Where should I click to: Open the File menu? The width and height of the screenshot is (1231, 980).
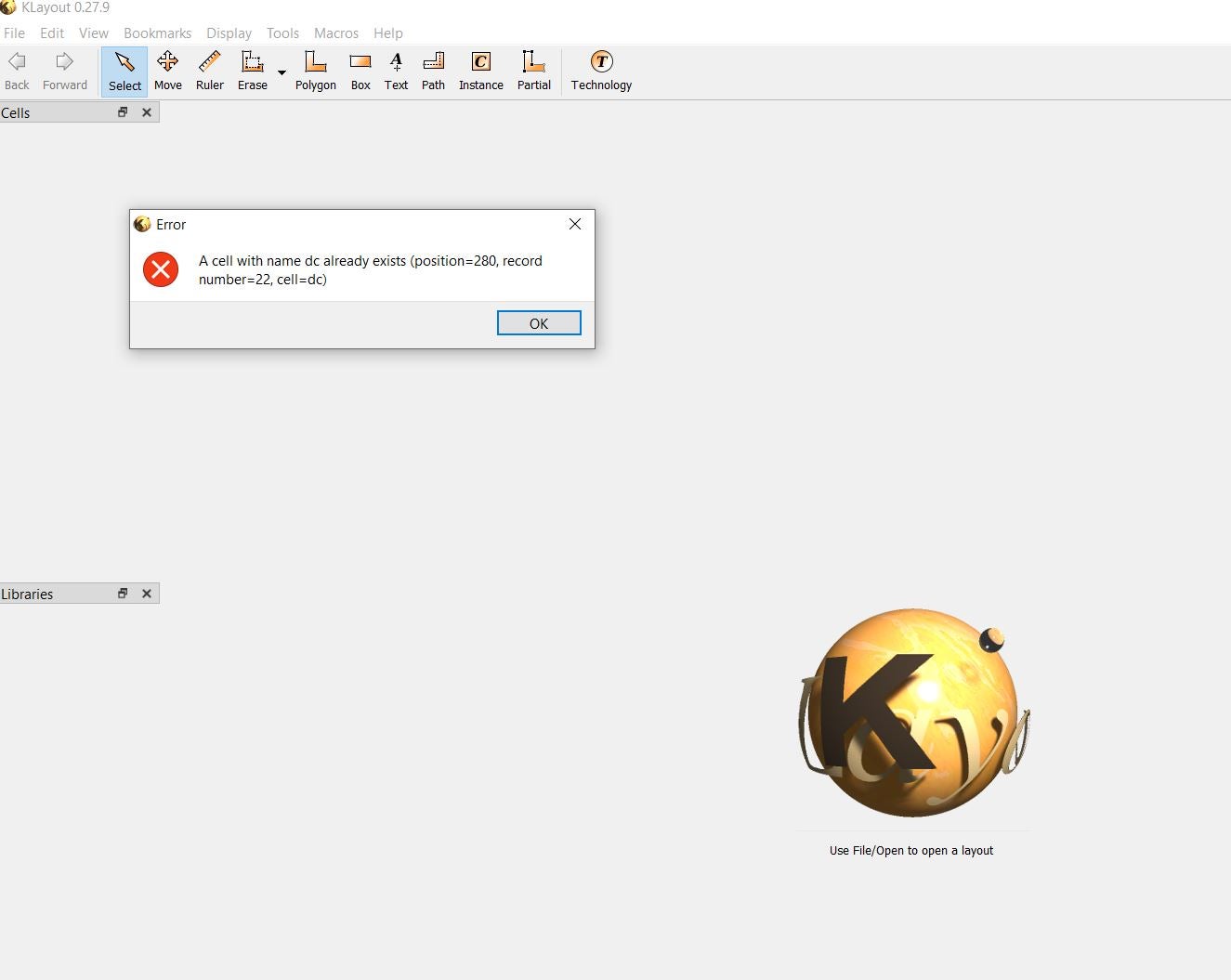point(14,33)
